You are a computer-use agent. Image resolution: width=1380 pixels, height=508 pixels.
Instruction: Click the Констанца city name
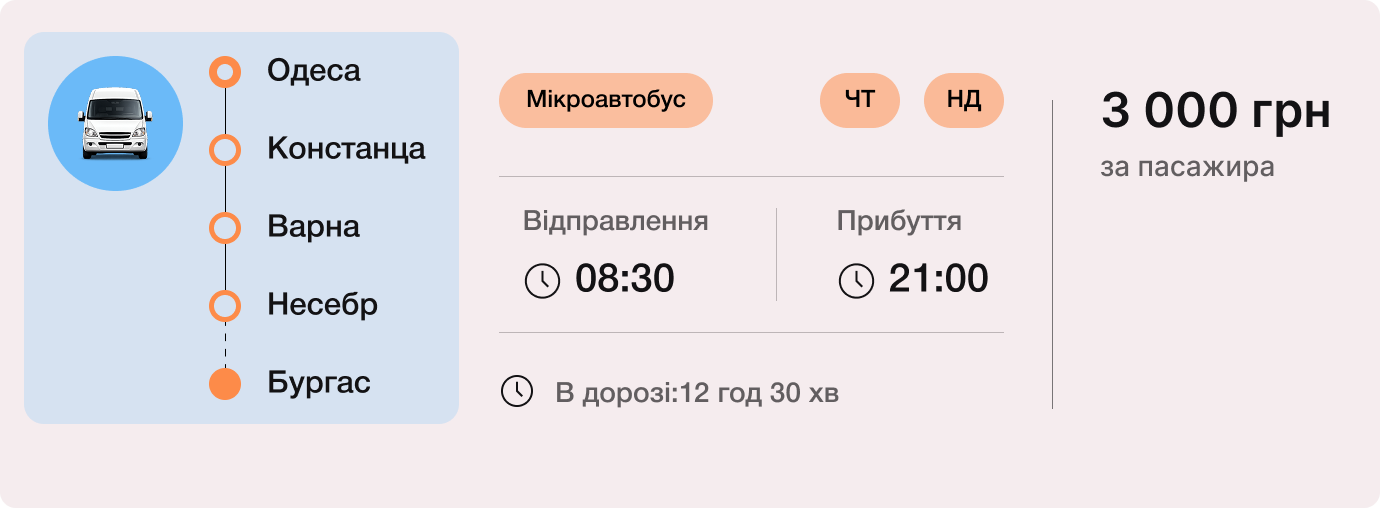coord(346,149)
